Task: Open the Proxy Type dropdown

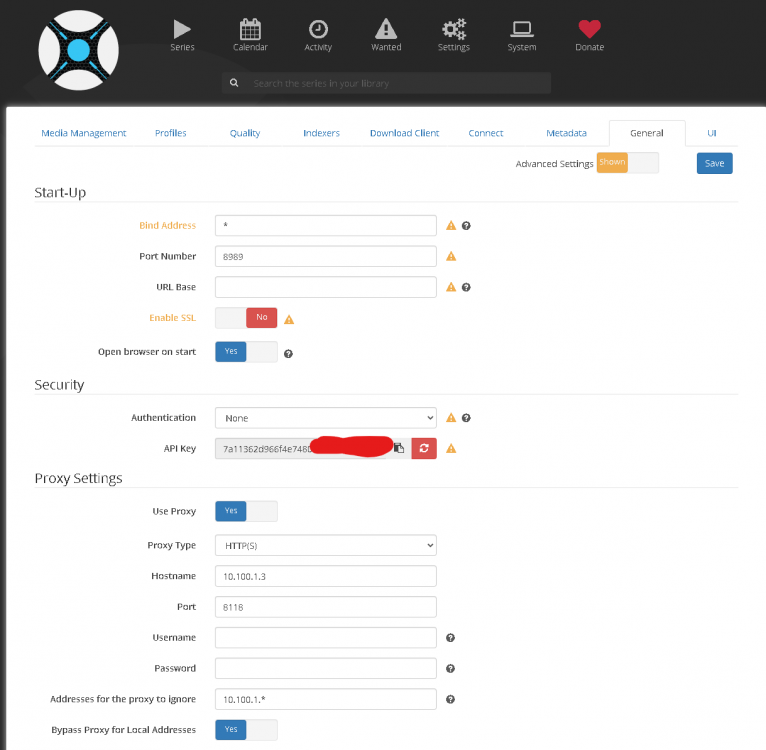Action: tap(326, 545)
